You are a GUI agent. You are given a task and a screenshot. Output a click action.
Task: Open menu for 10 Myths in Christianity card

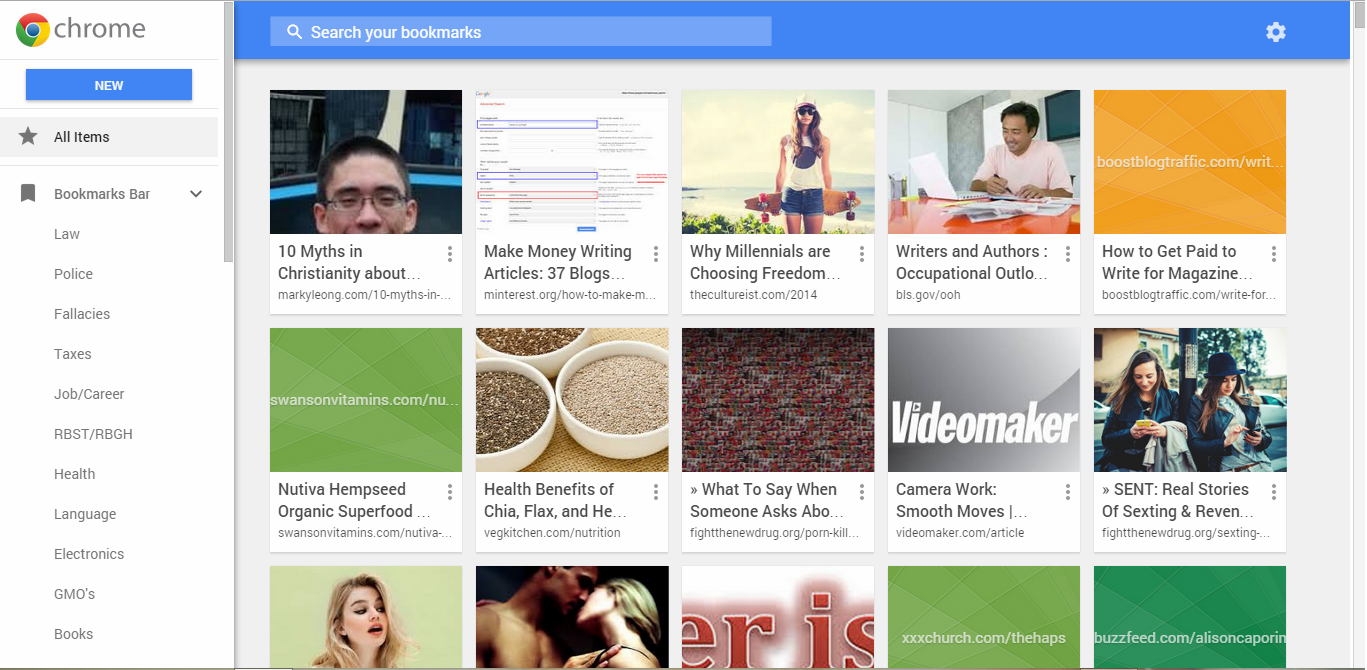pyautogui.click(x=450, y=254)
